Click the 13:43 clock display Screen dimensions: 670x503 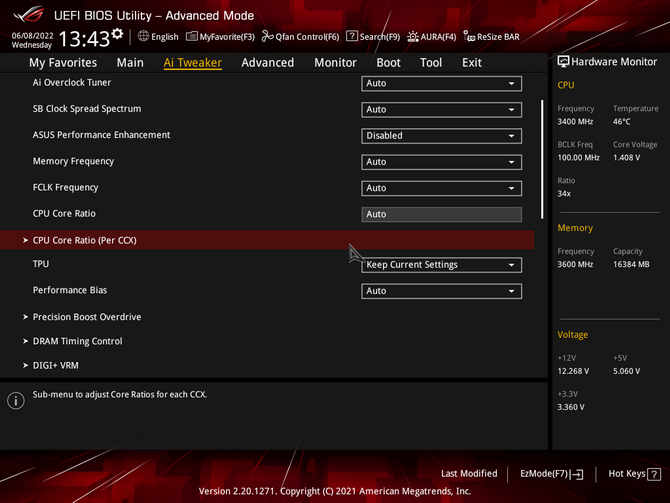(84, 39)
